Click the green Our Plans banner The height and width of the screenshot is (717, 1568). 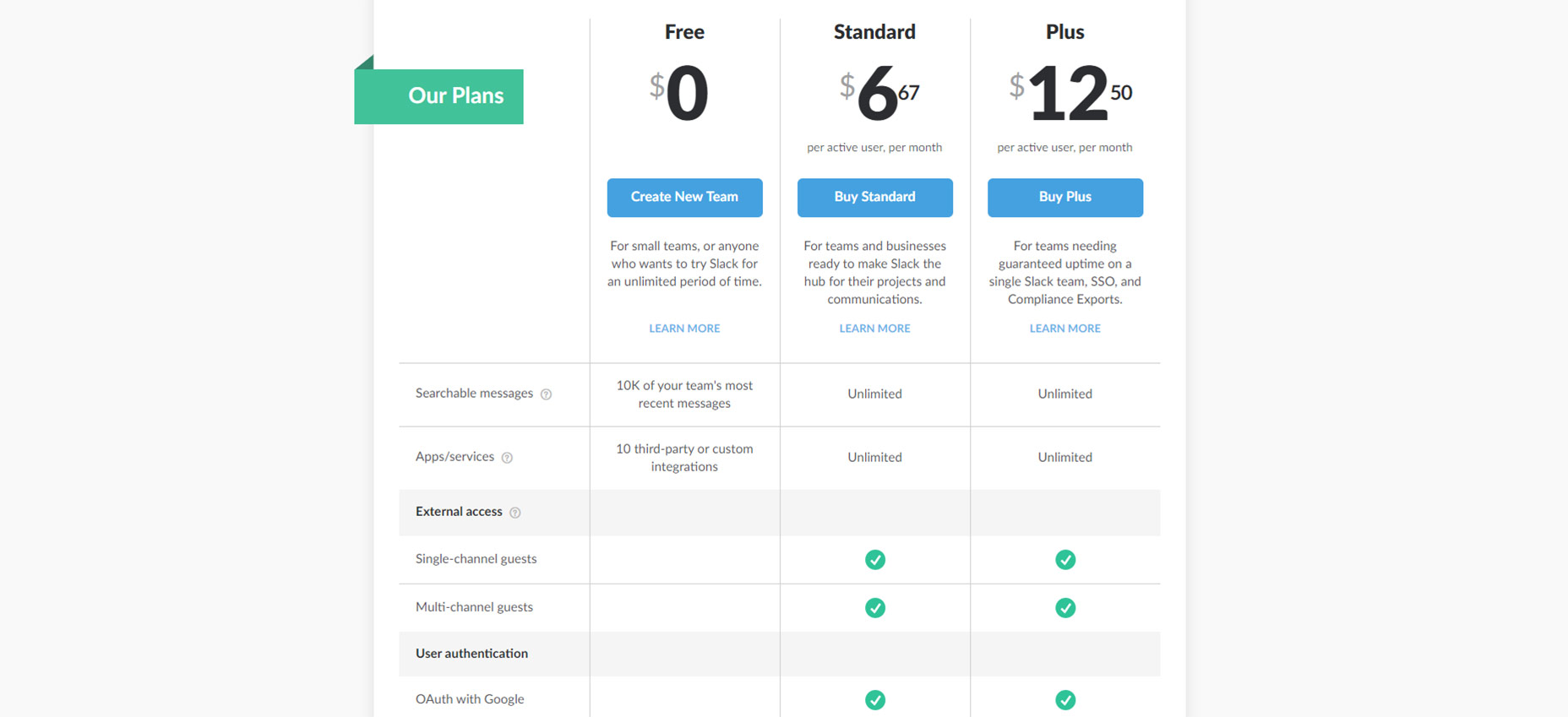(x=439, y=96)
